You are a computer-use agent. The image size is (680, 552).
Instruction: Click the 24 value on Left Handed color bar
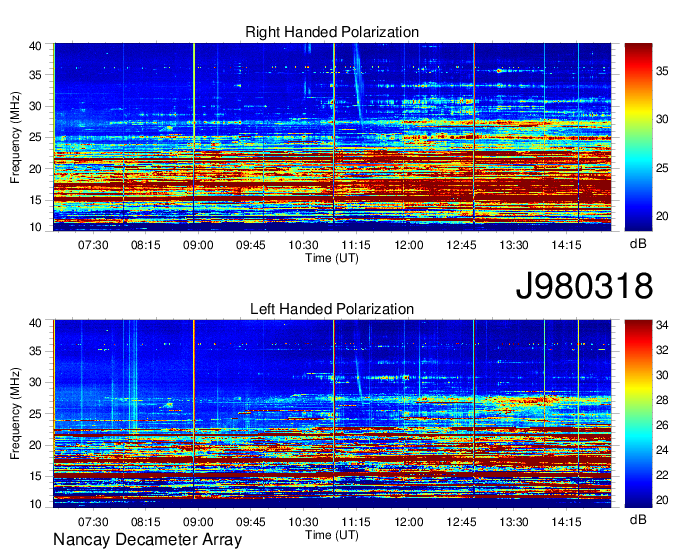point(662,450)
